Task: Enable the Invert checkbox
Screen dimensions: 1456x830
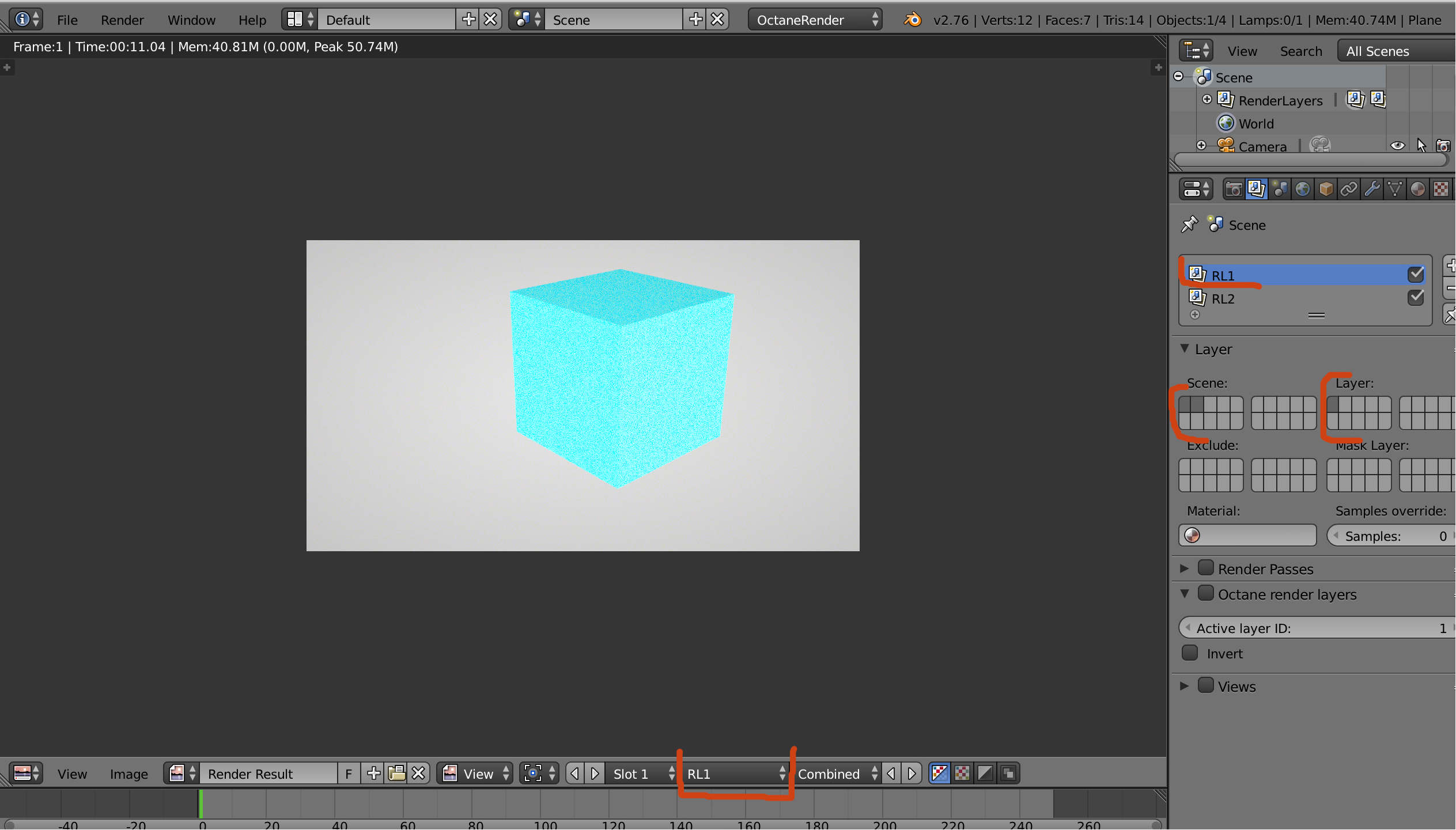Action: tap(1190, 653)
